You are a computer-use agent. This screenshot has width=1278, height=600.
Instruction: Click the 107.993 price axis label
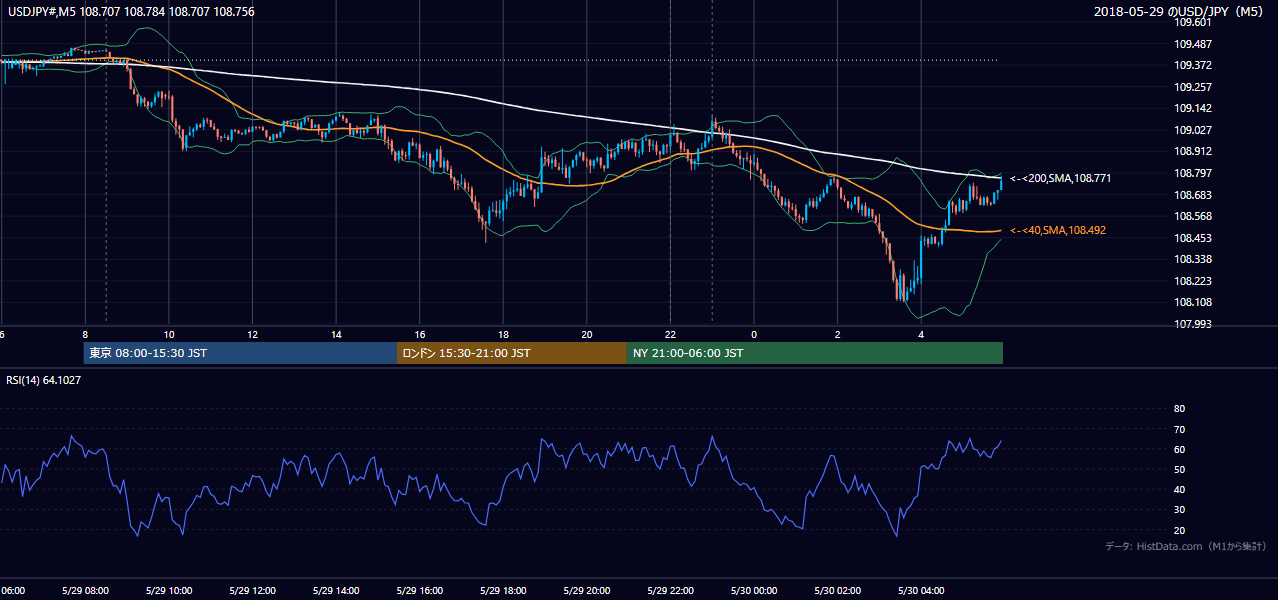1192,324
